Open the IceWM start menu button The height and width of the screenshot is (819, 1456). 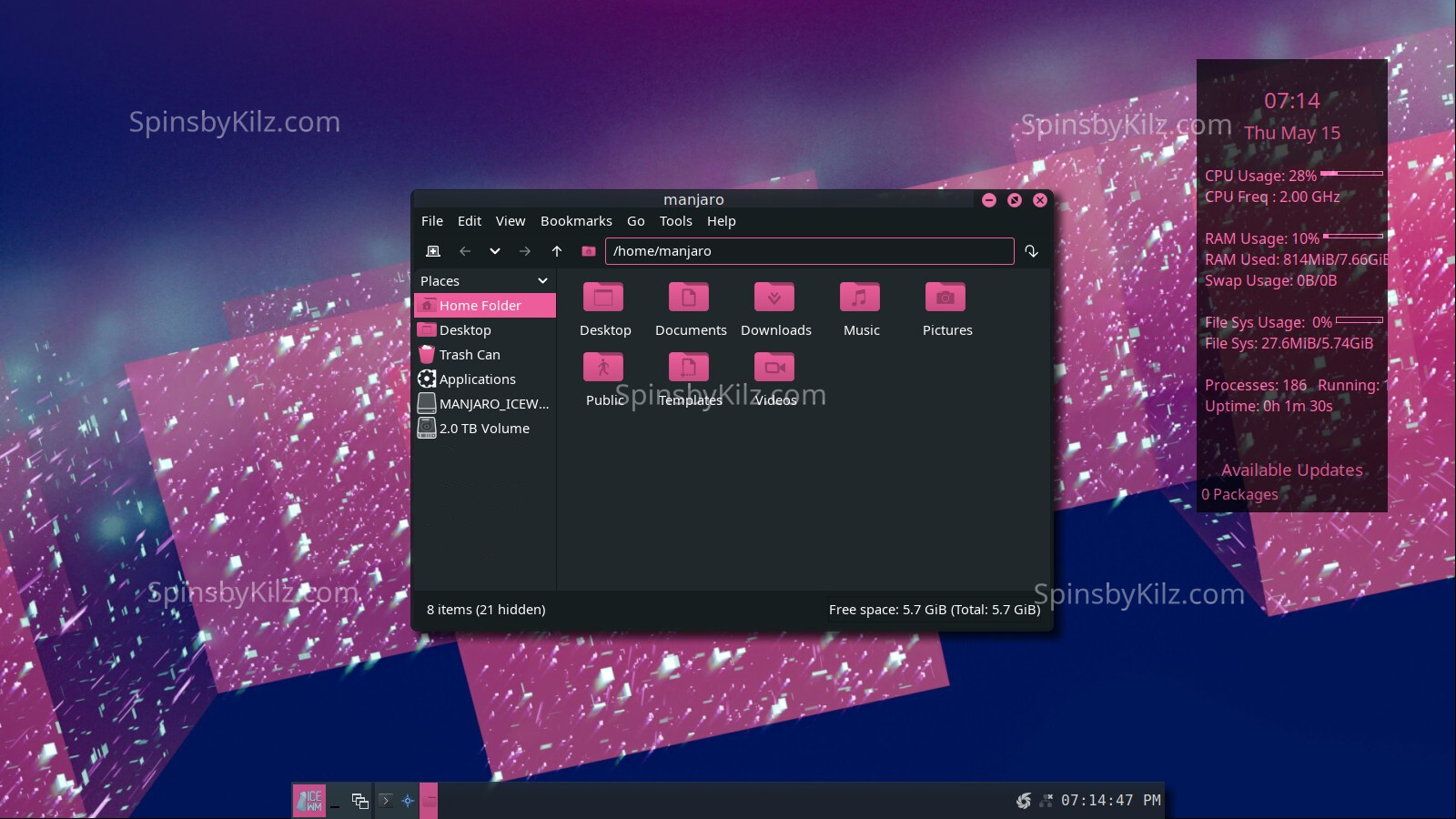pos(309,801)
